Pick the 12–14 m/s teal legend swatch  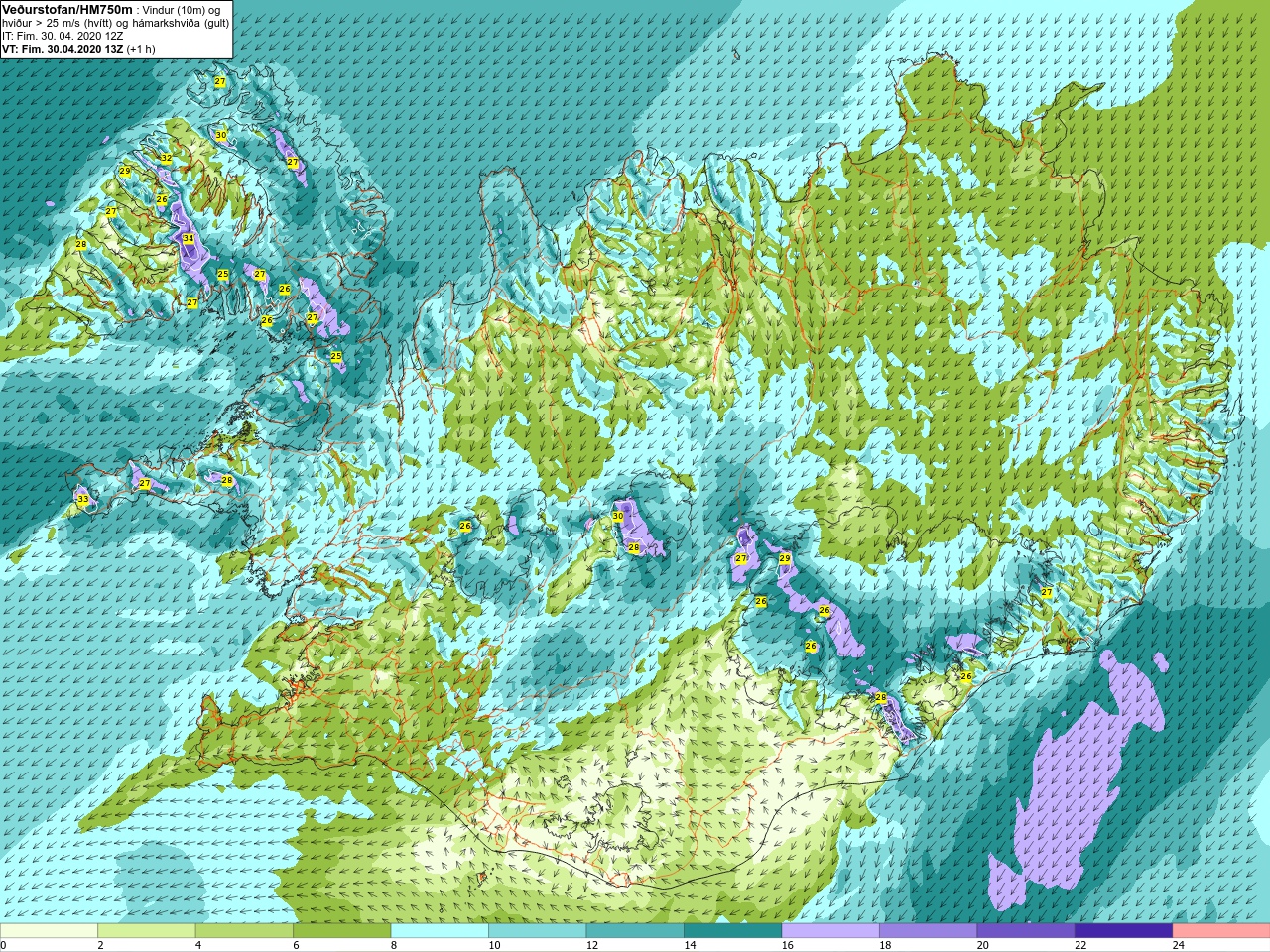(x=635, y=931)
